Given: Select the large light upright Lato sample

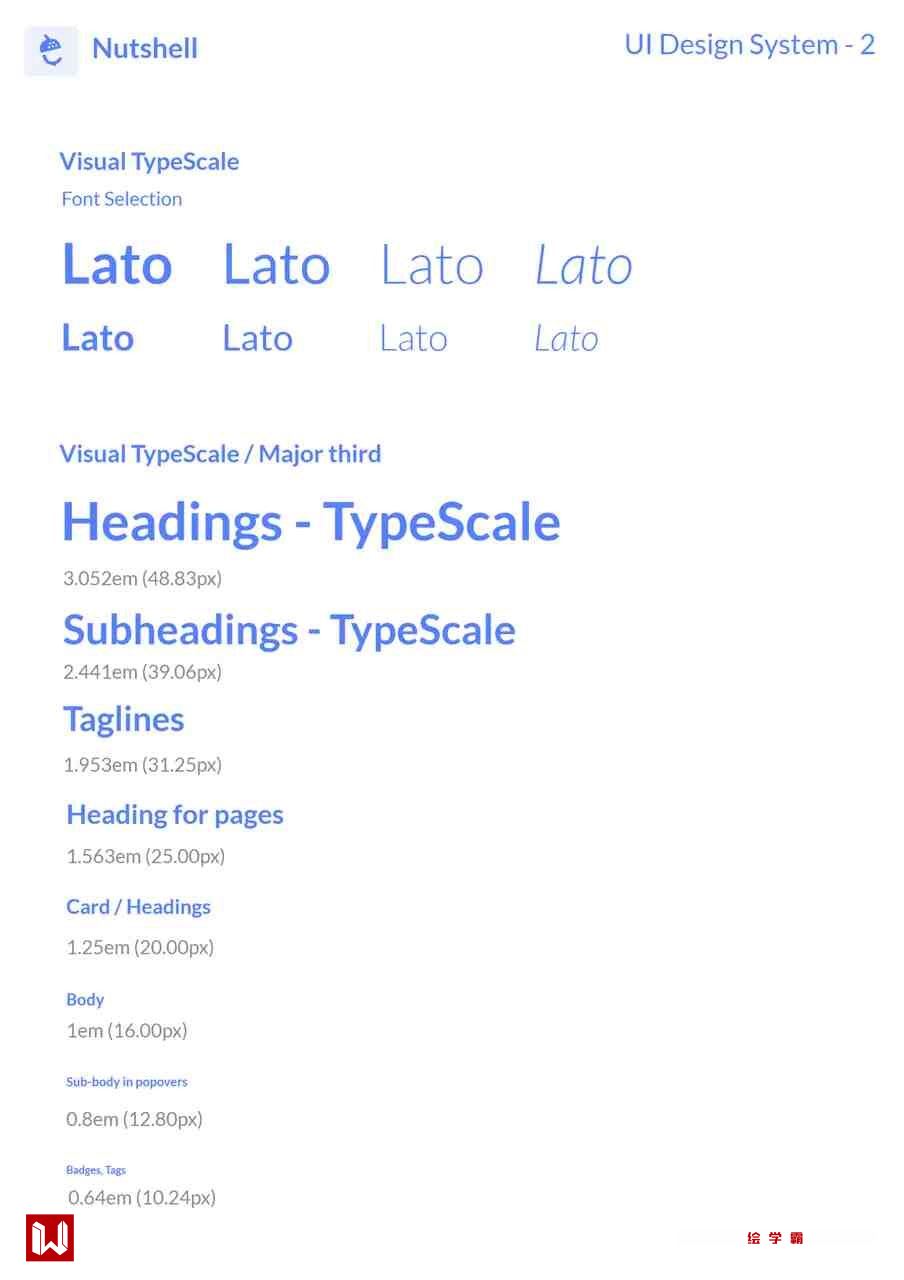Looking at the screenshot, I should [432, 265].
